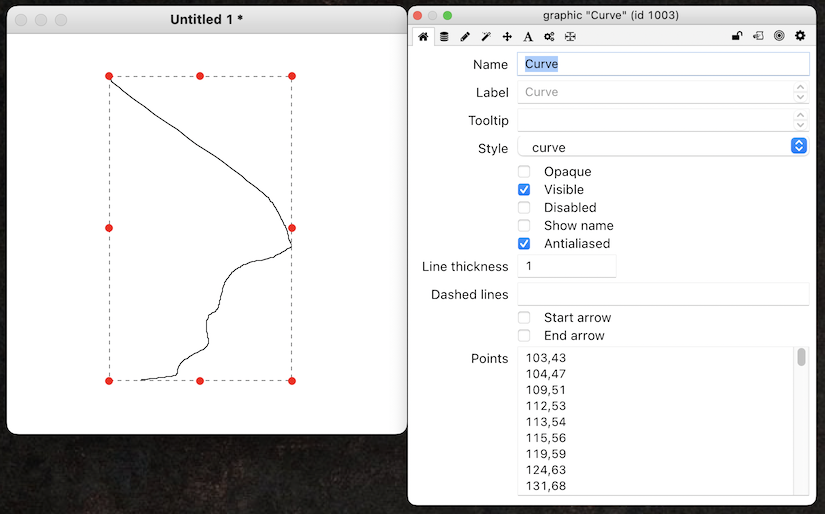
Task: Open the Effects magic wand tab
Action: point(486,36)
